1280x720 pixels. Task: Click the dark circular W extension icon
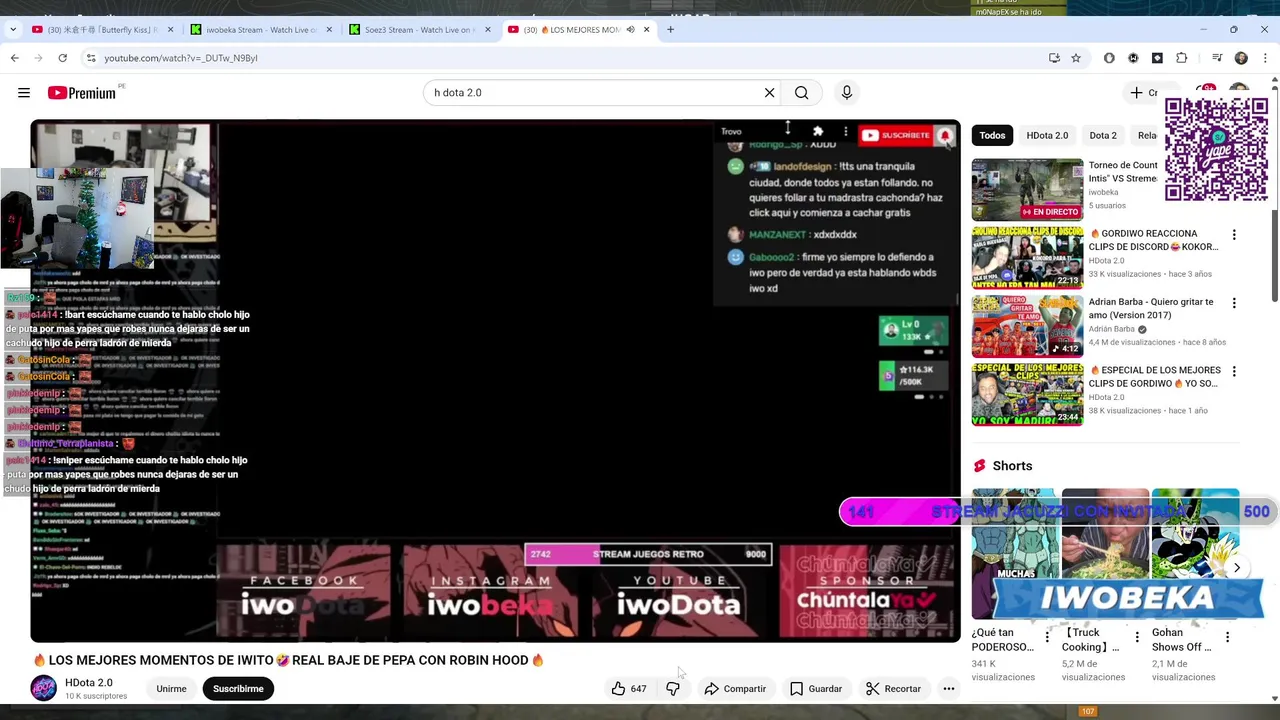tap(1133, 58)
